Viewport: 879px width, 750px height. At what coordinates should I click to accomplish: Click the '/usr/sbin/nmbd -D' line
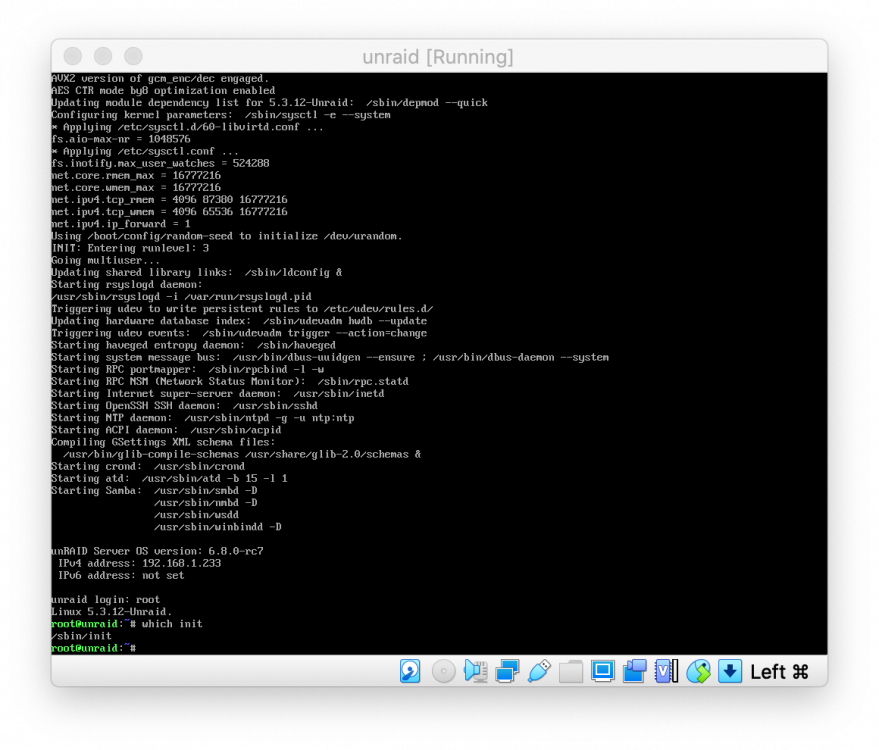(206, 502)
